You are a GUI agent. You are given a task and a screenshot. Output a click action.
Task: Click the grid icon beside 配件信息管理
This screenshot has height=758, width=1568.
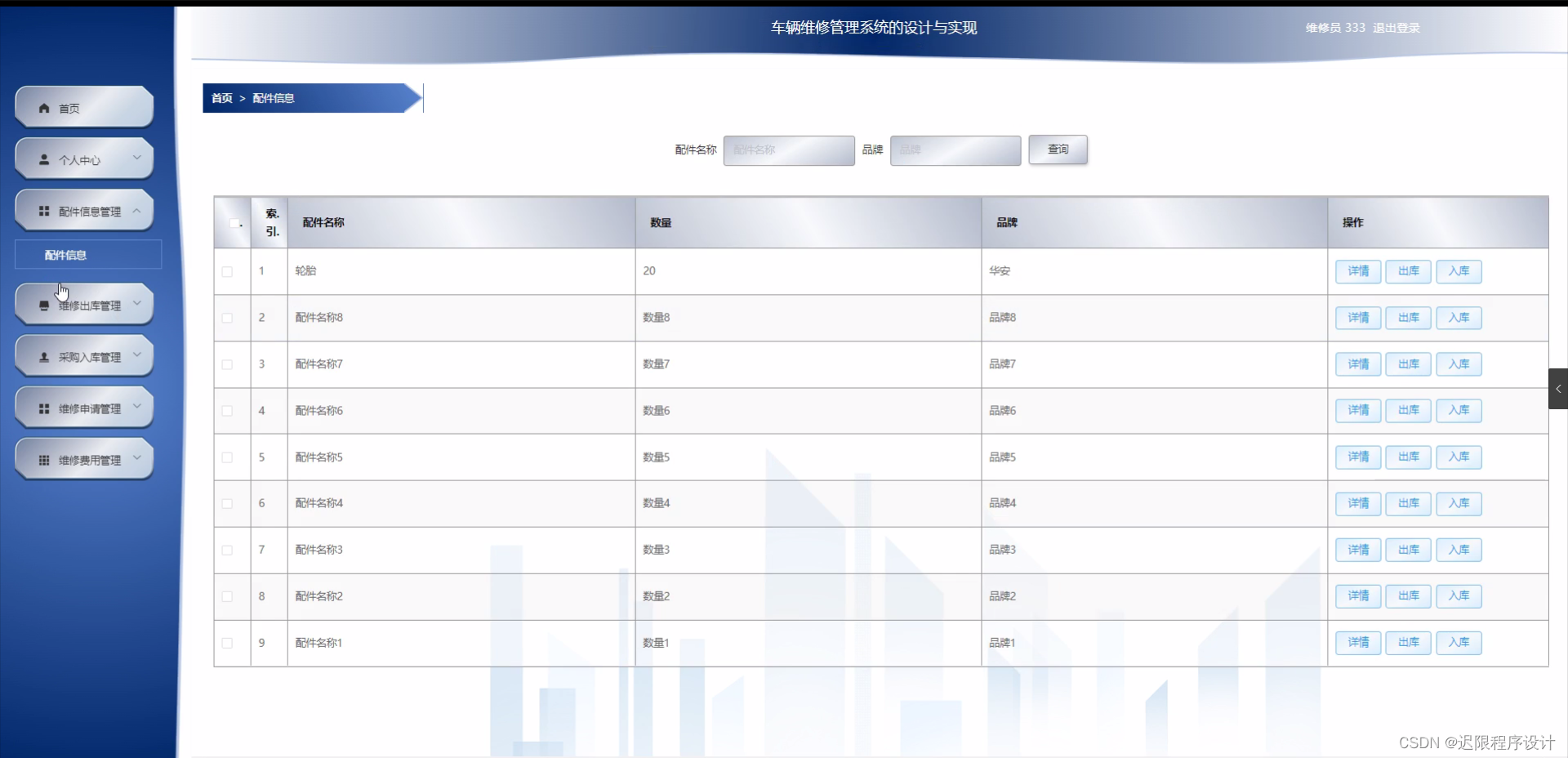[43, 211]
